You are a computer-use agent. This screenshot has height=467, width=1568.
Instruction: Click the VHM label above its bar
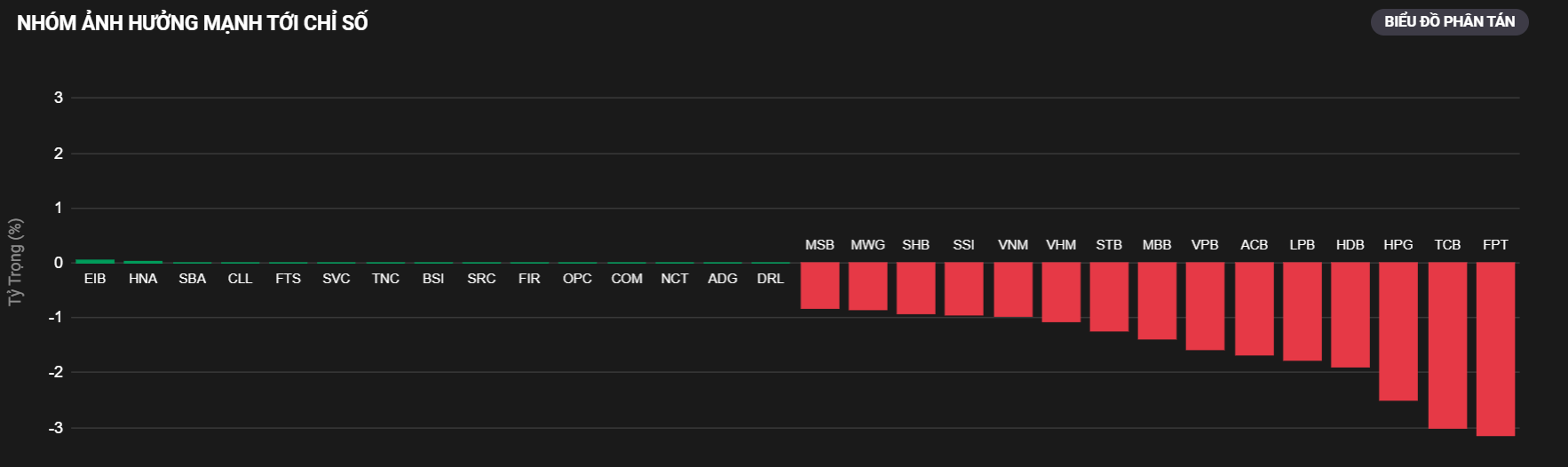tap(1061, 245)
